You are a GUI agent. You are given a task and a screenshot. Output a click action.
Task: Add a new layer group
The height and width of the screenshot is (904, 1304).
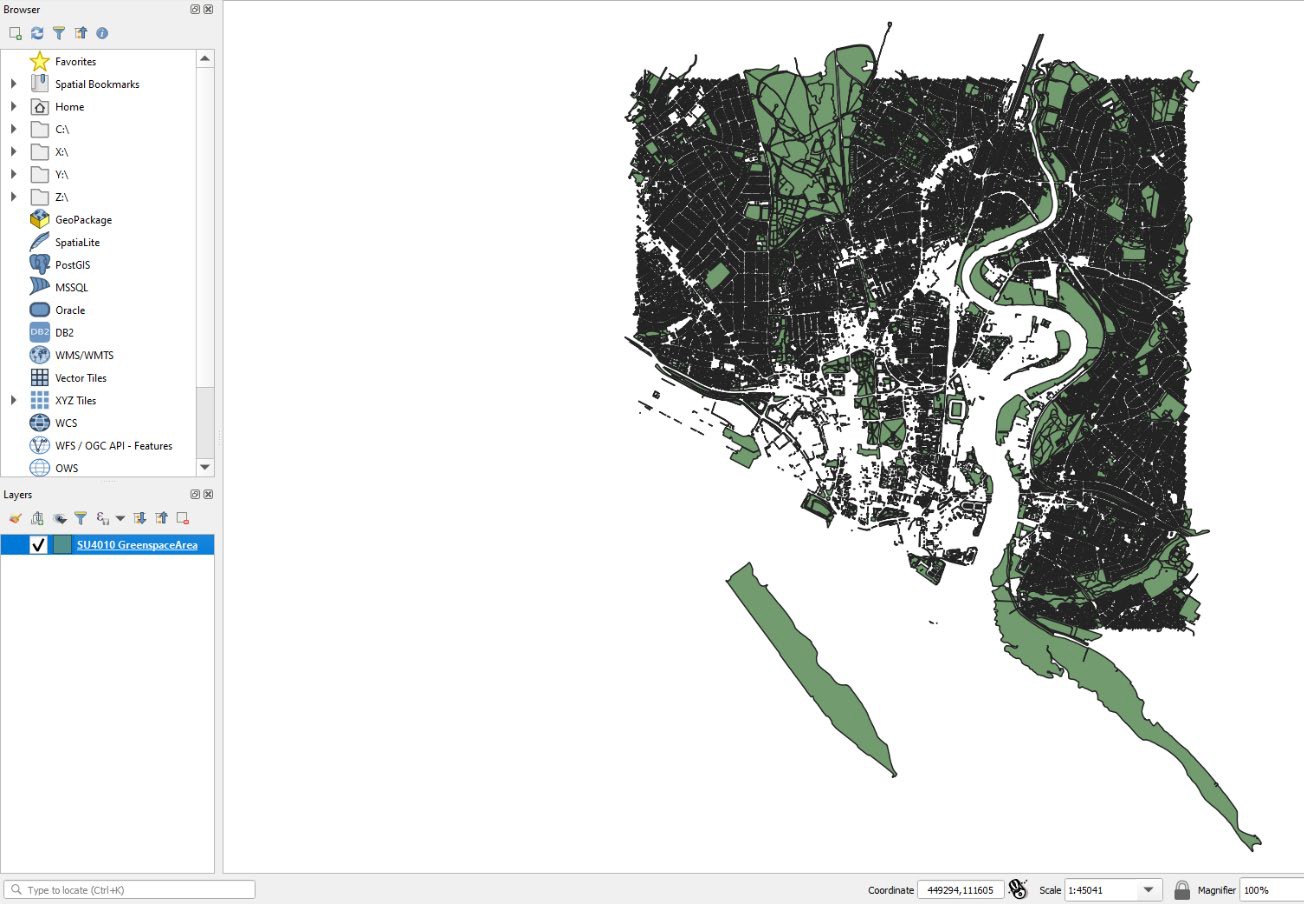point(37,518)
